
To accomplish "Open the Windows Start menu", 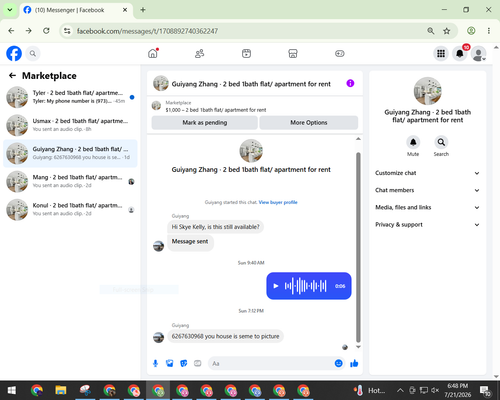I will tap(12, 390).
